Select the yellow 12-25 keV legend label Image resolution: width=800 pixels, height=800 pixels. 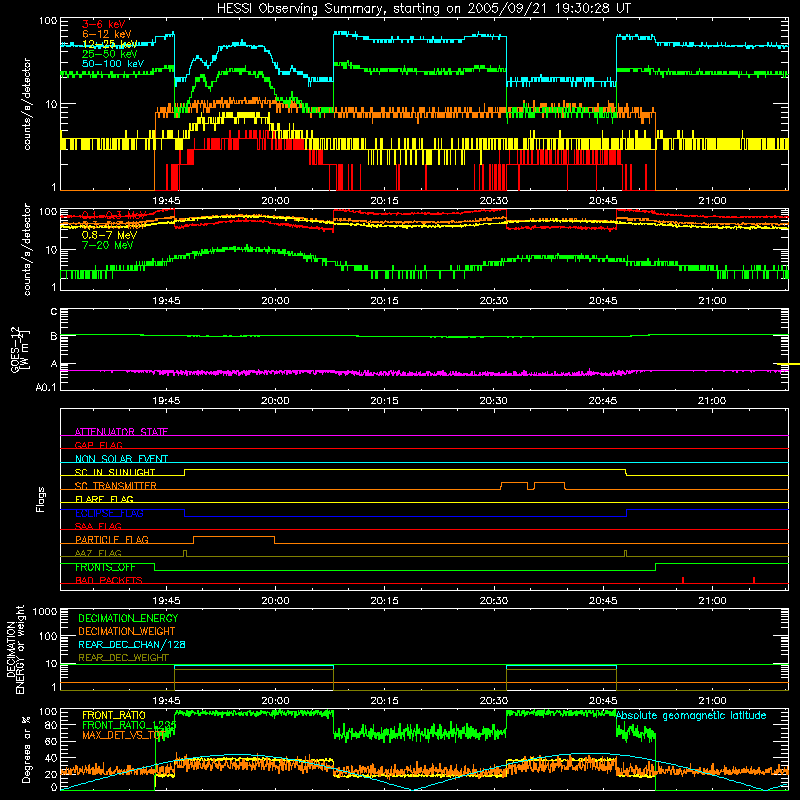[x=110, y=44]
